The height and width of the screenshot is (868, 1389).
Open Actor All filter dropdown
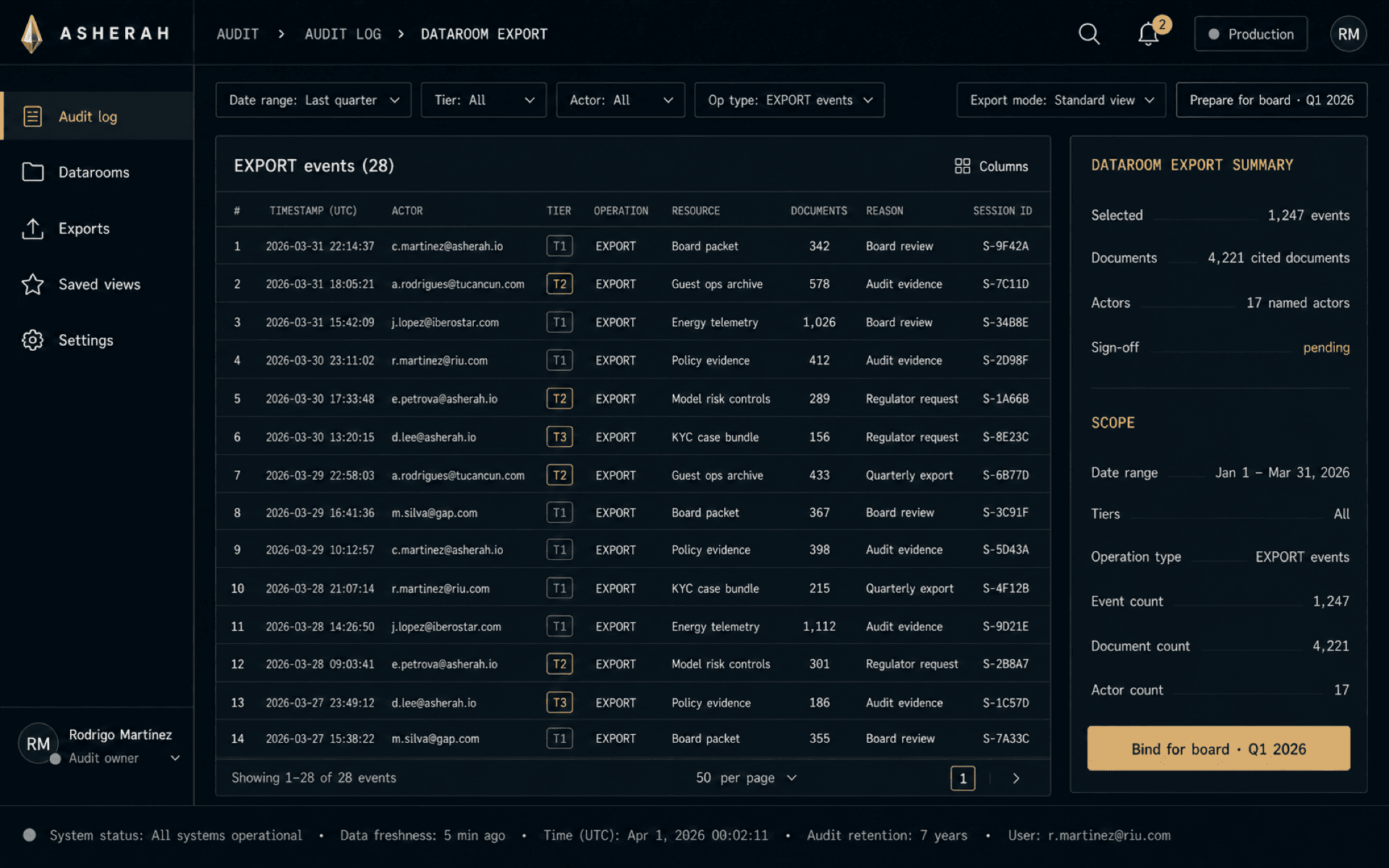tap(620, 100)
